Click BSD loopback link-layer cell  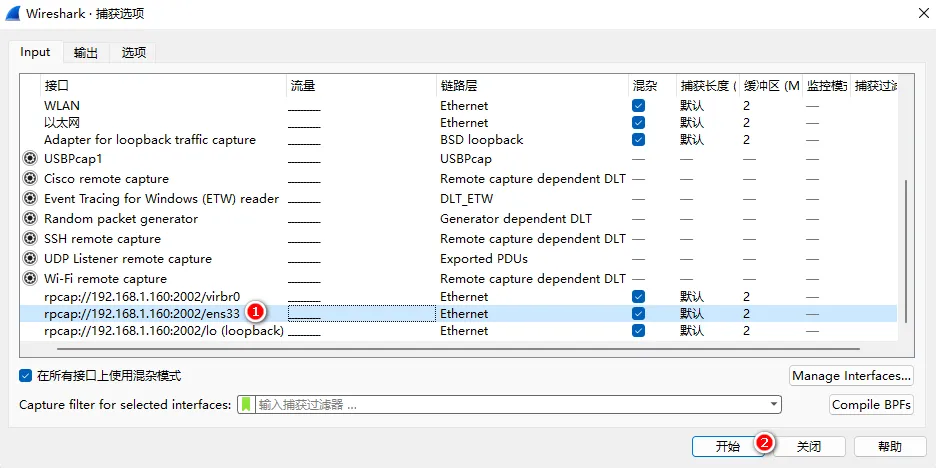(x=482, y=140)
